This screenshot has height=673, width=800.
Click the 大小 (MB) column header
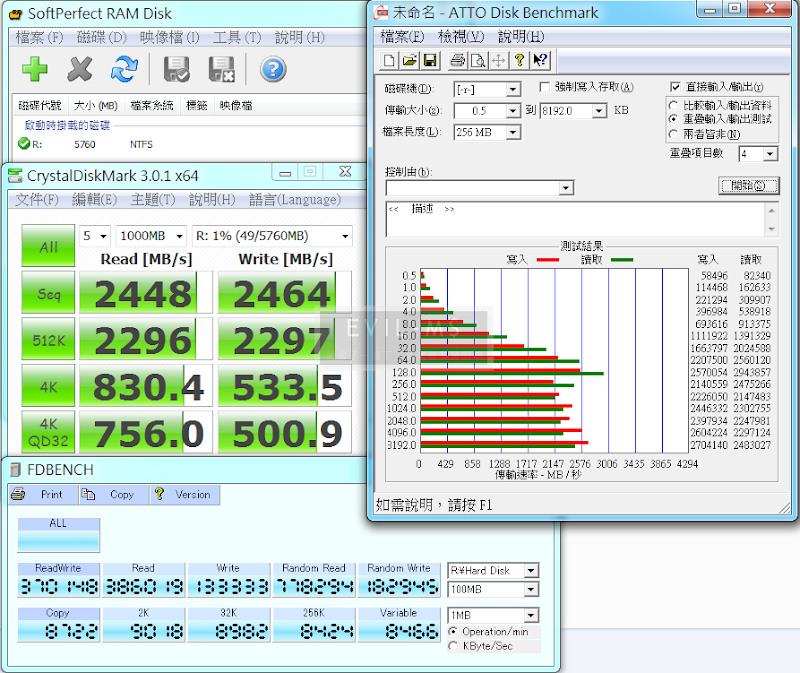(95, 106)
